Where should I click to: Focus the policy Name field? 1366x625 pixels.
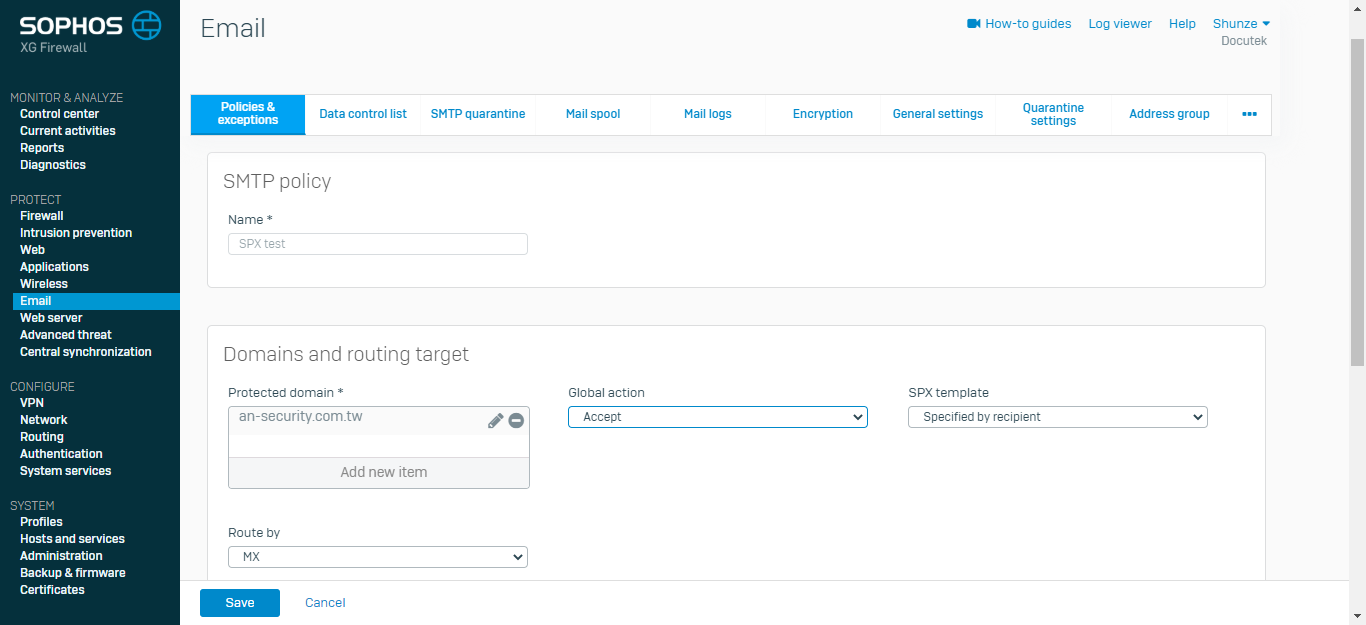(x=378, y=244)
